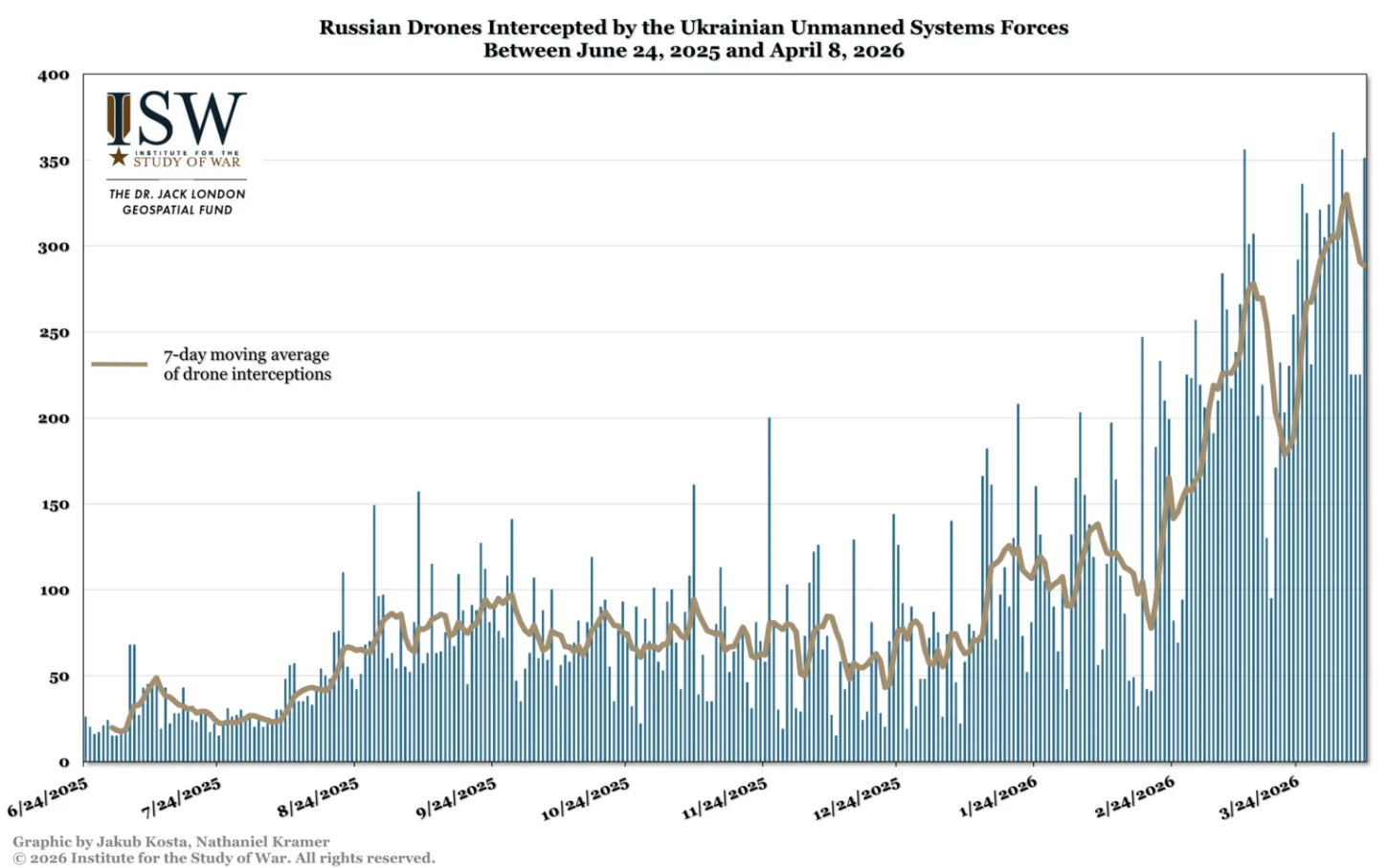This screenshot has width=1388, height=868.
Task: Click the sword-shaped letter I in the logo
Action: coord(119,118)
